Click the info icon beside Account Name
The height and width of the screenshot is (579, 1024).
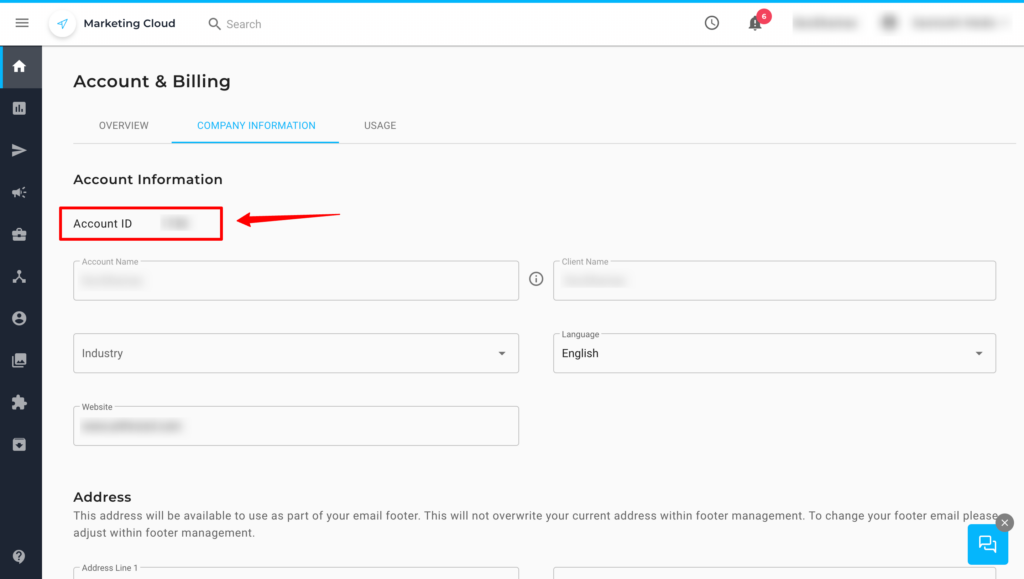pyautogui.click(x=536, y=279)
